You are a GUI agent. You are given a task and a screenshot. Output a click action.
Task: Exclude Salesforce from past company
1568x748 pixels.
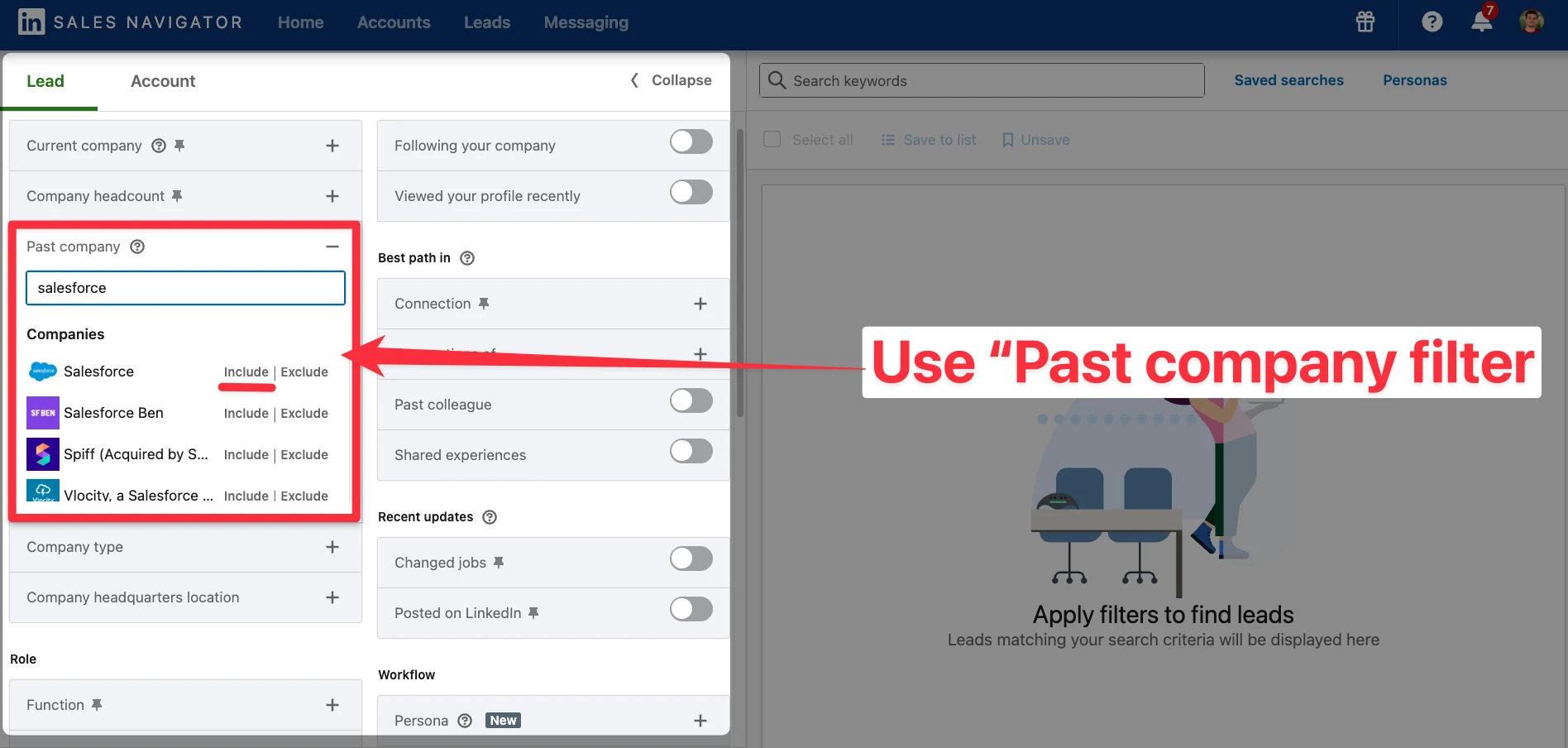pyautogui.click(x=304, y=372)
